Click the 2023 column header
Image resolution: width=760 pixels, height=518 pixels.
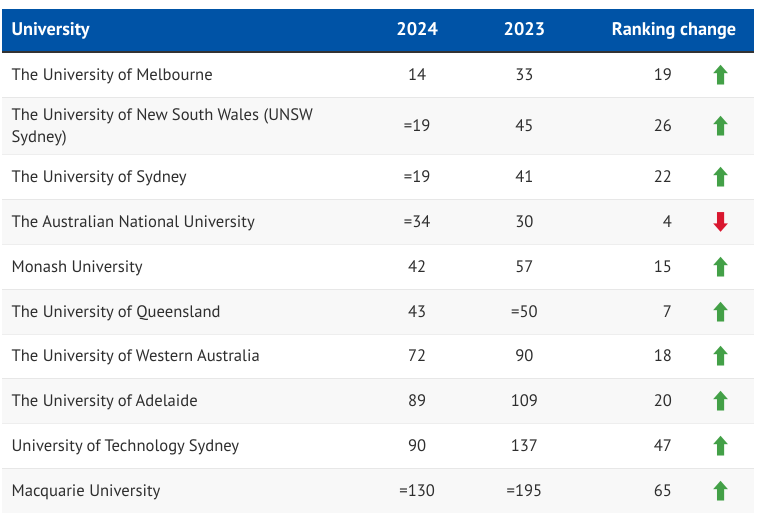[524, 29]
